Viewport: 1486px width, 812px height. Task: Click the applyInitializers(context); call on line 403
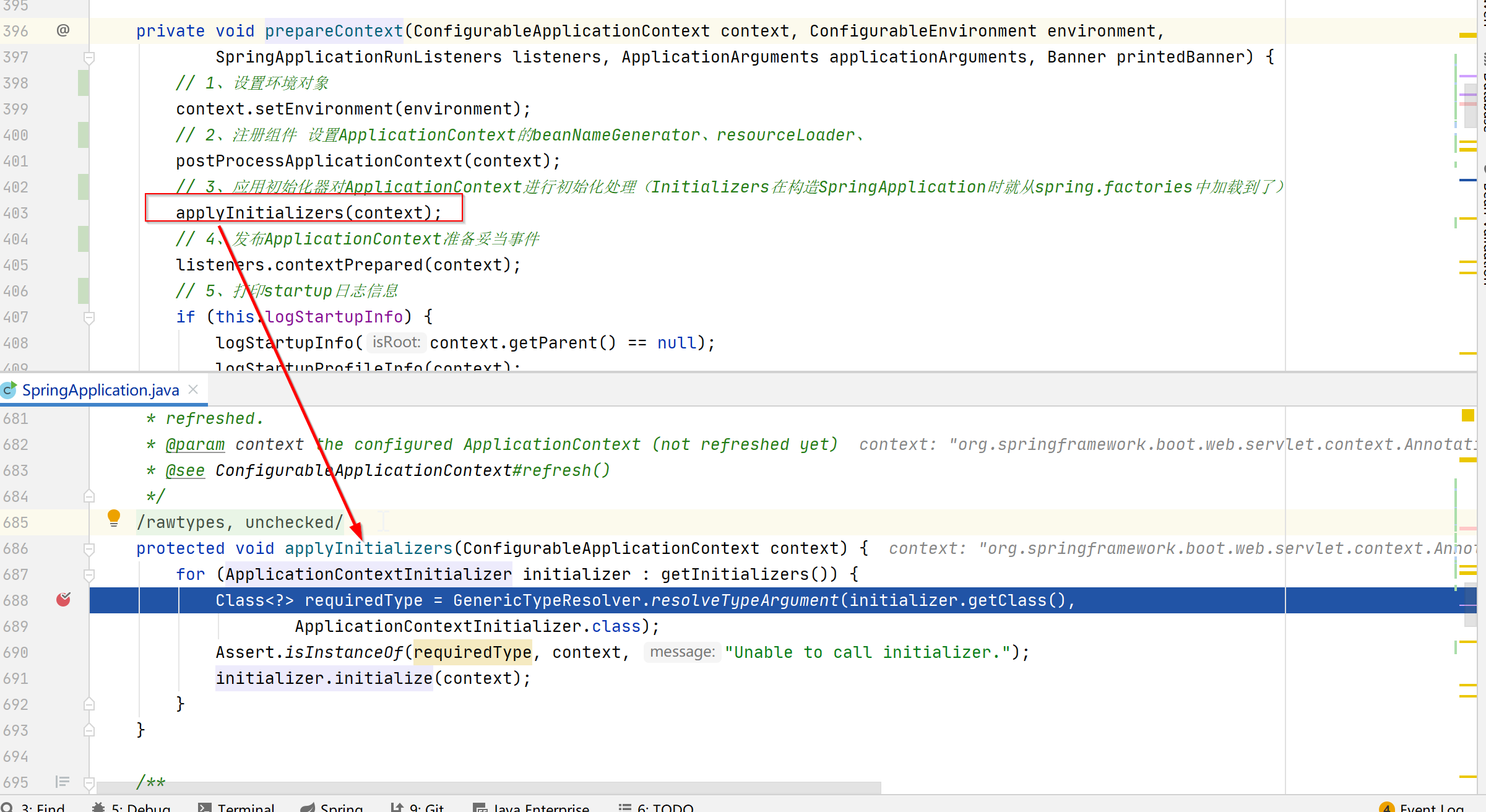(x=309, y=213)
